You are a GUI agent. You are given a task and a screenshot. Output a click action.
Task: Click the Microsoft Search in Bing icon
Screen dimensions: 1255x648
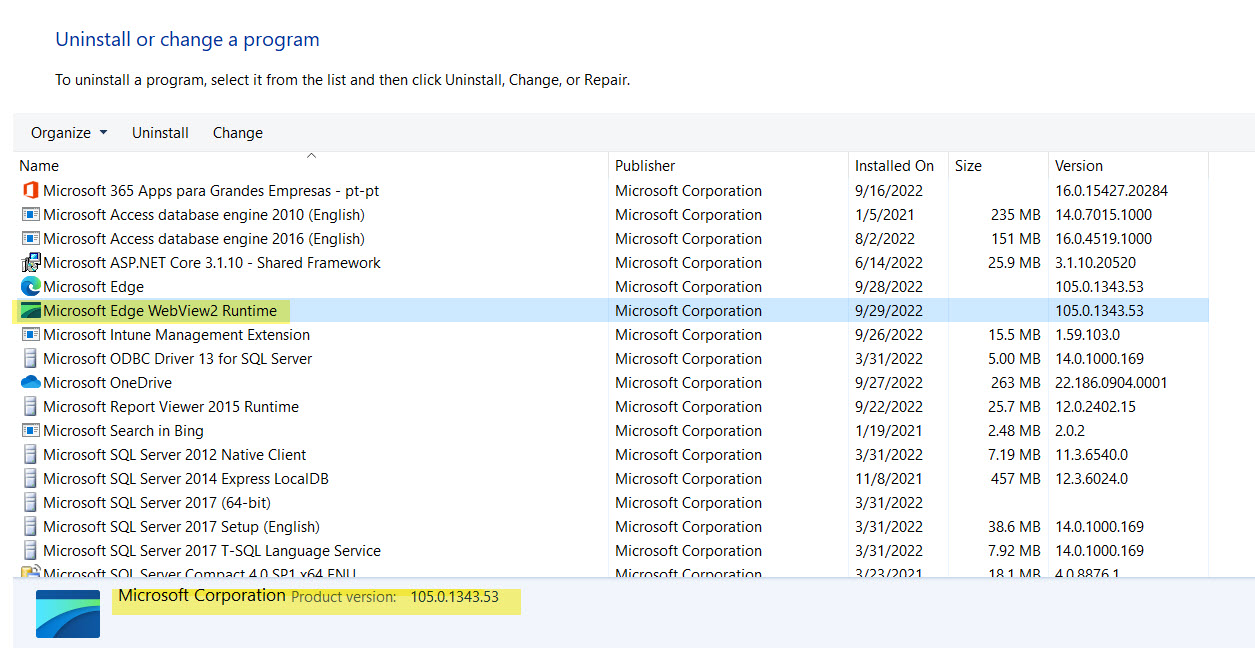[x=30, y=431]
